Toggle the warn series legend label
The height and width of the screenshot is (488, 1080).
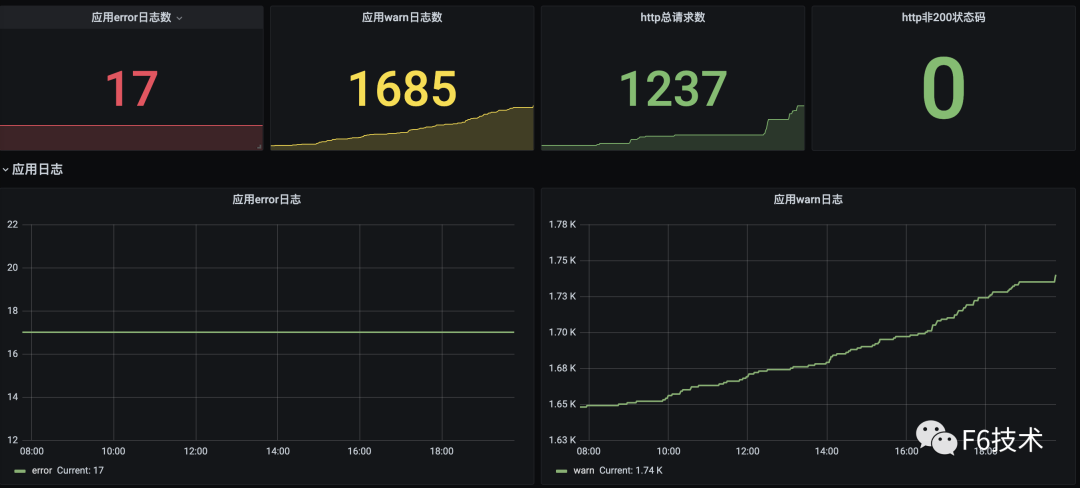583,470
